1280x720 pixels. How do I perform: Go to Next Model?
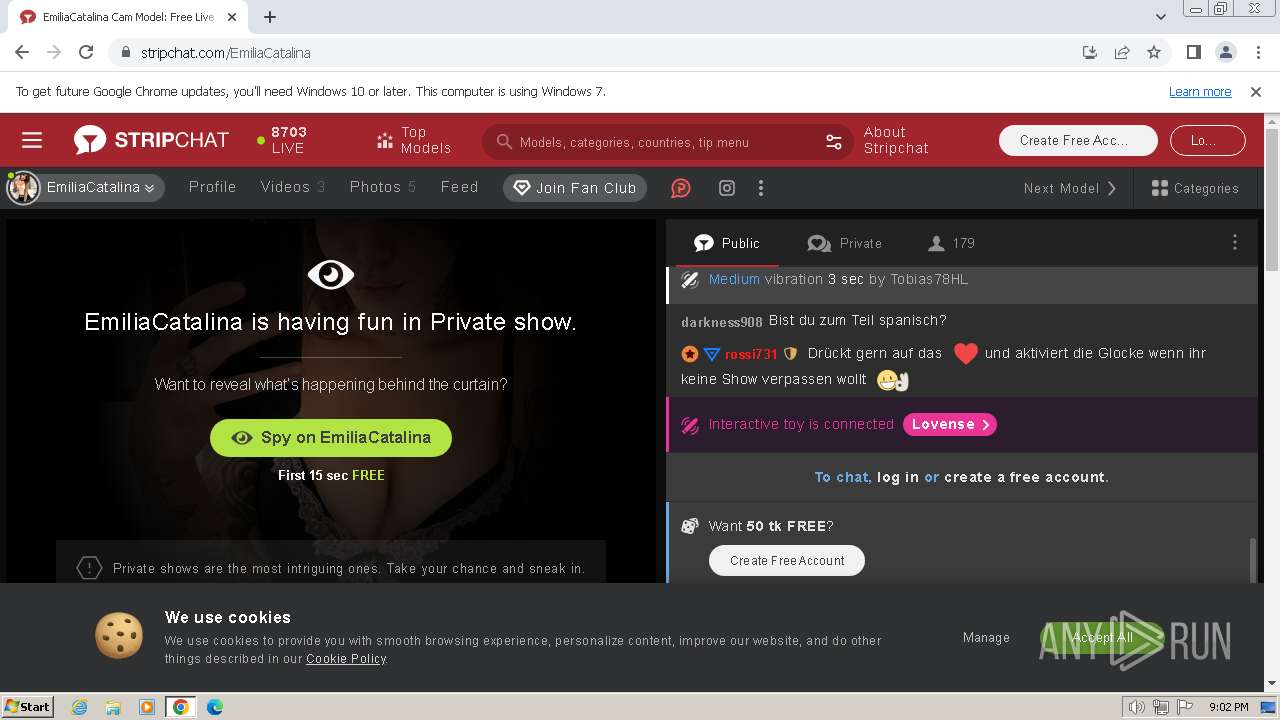(1070, 188)
